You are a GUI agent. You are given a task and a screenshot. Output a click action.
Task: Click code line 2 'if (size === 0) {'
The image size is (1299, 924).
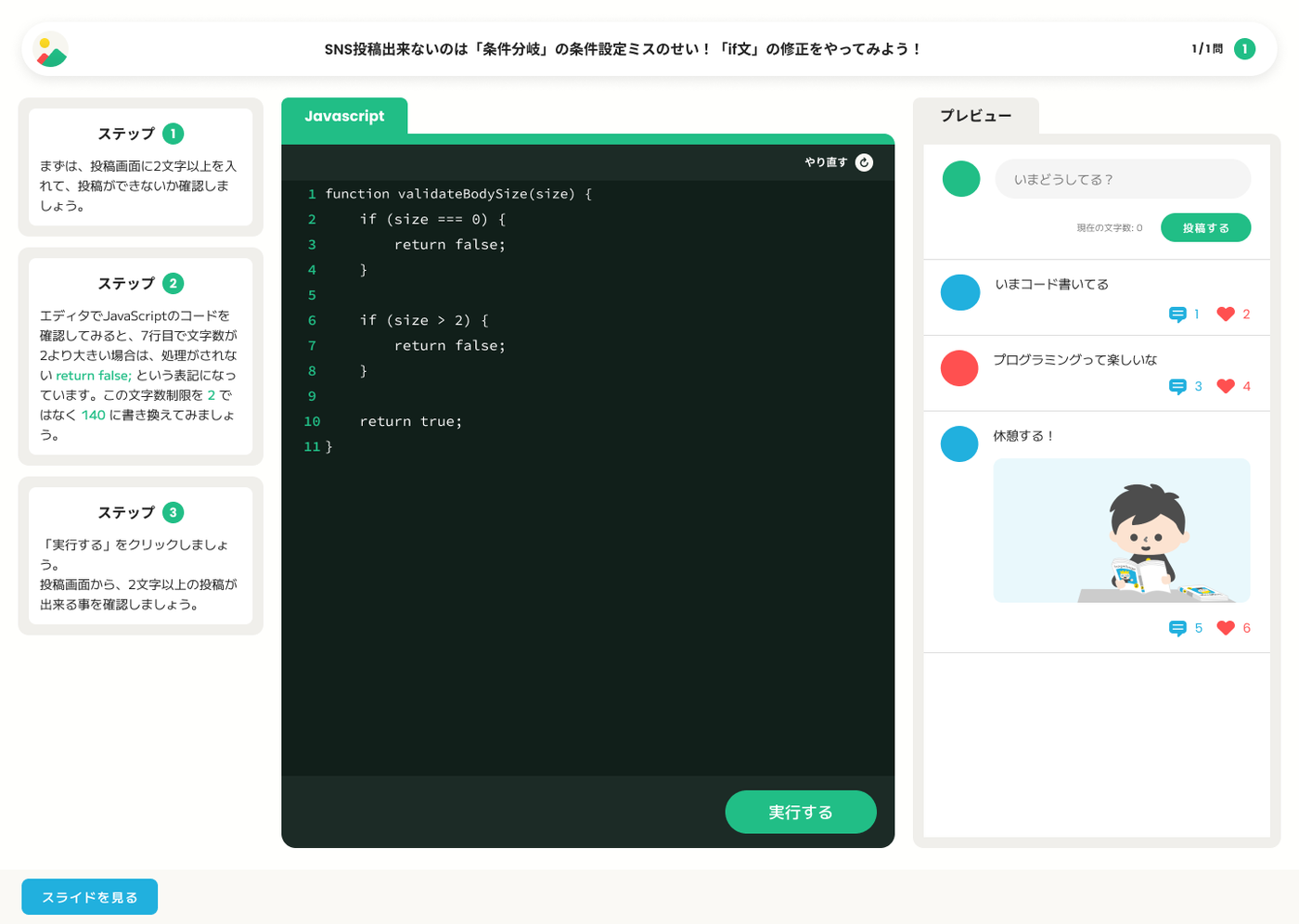click(432, 219)
